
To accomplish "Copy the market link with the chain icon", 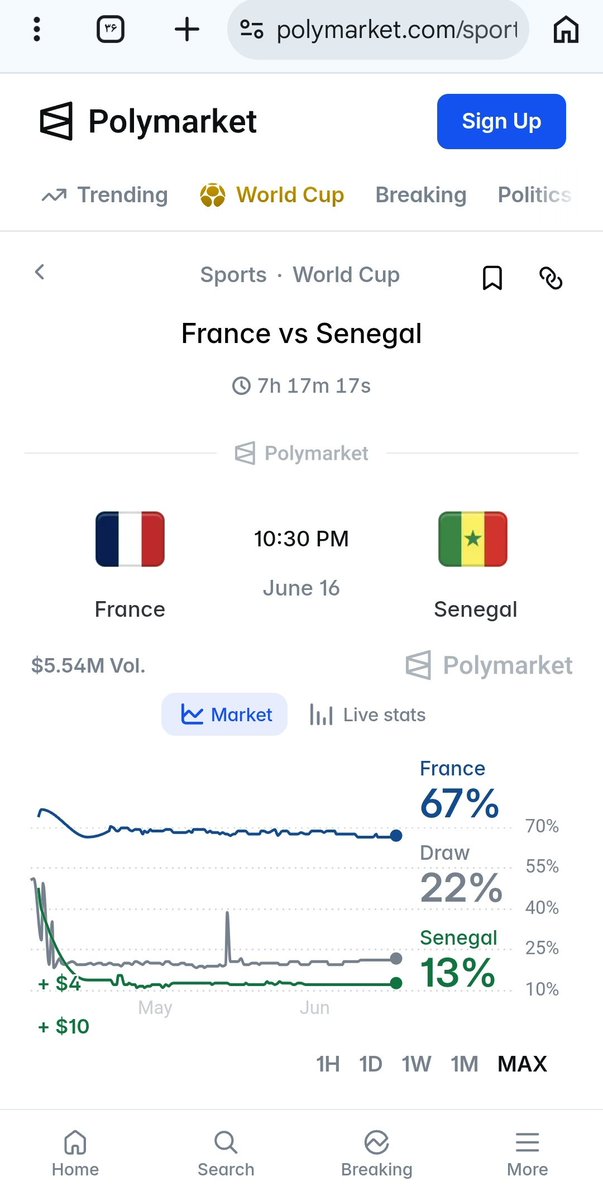I will point(551,278).
